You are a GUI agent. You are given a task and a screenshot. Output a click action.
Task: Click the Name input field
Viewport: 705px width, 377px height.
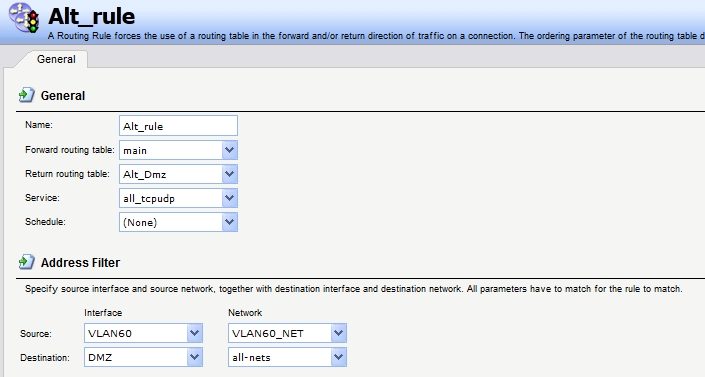[178, 126]
